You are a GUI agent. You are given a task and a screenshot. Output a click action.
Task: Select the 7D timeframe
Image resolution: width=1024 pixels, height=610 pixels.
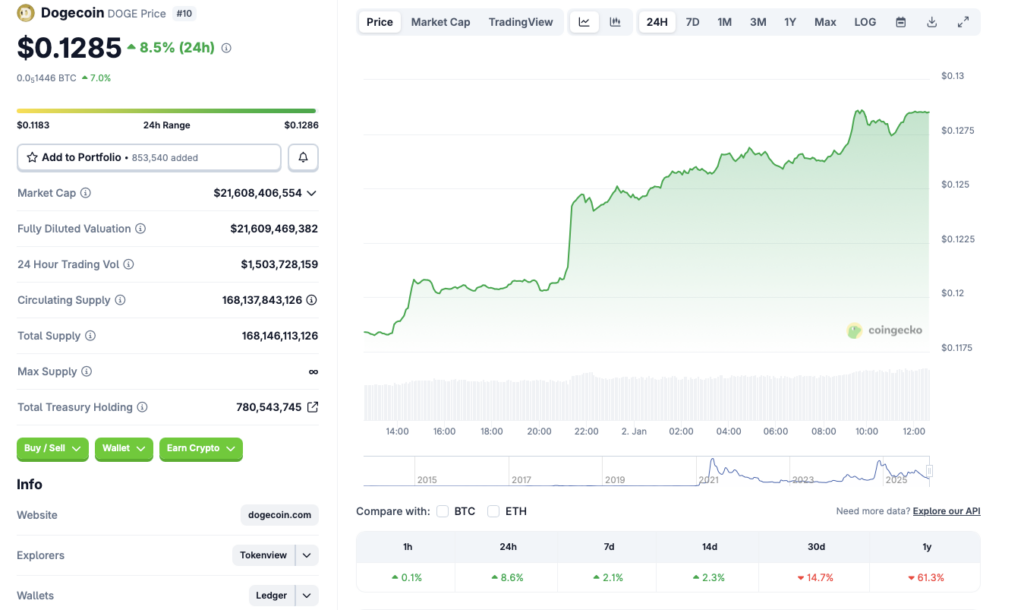pos(692,21)
